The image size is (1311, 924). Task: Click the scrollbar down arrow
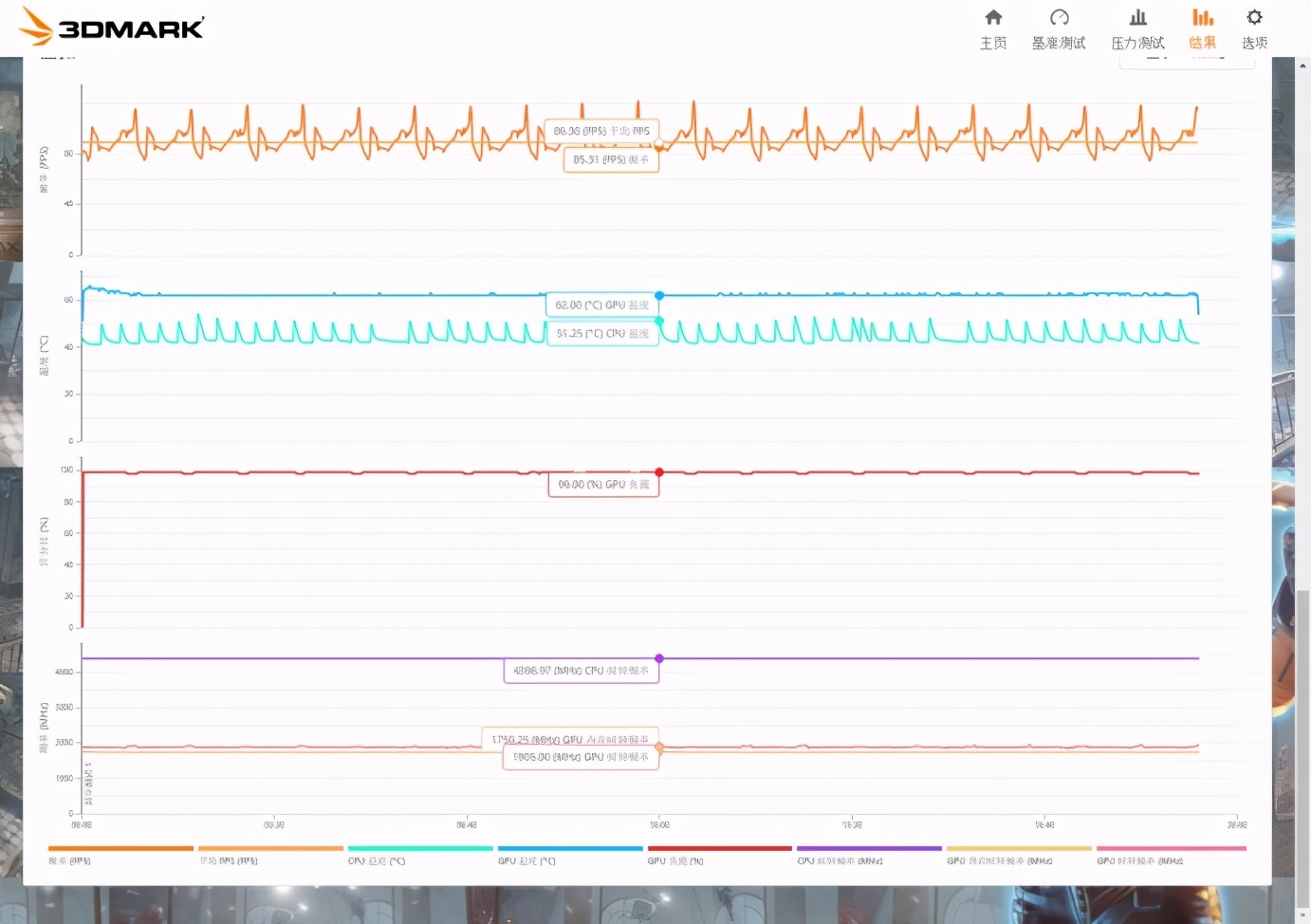(x=1302, y=915)
